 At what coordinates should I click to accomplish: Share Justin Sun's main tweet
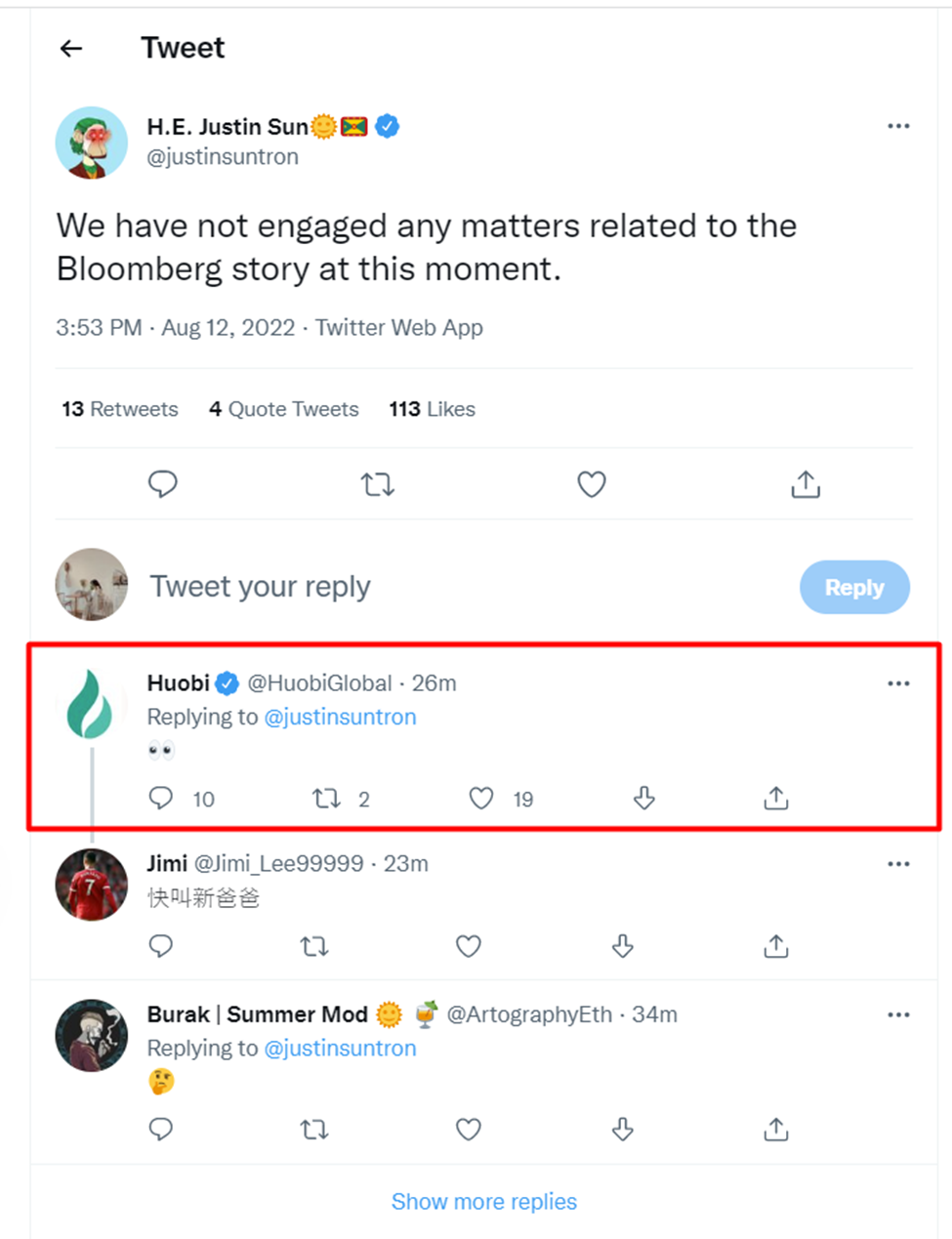pos(805,483)
